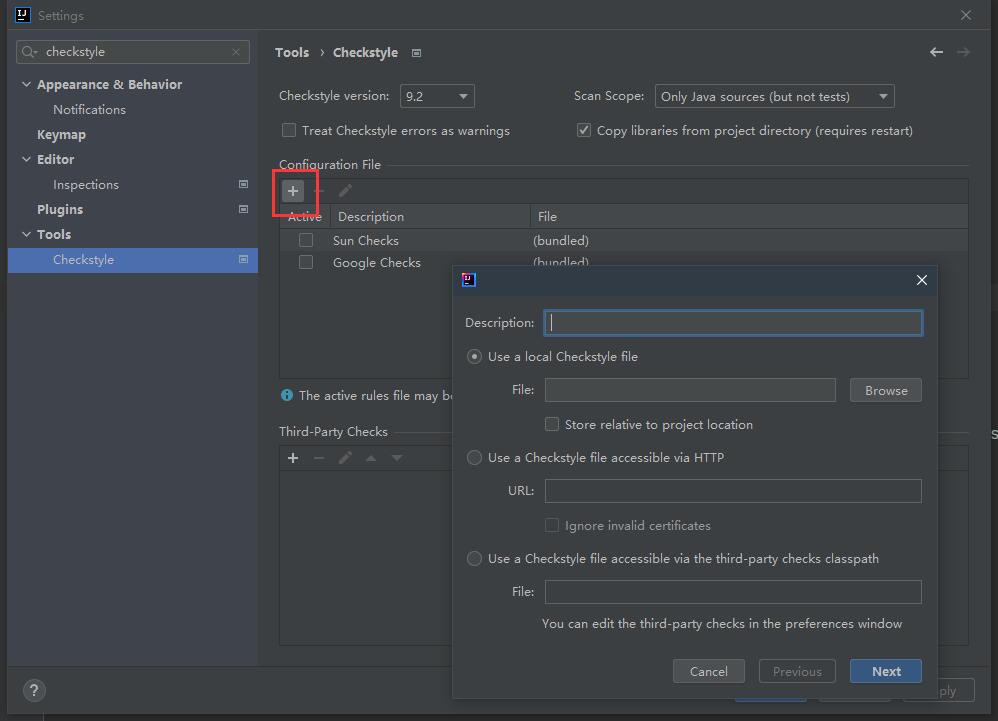Click the project icon on Checkstyle row
The image size is (998, 721).
243,260
